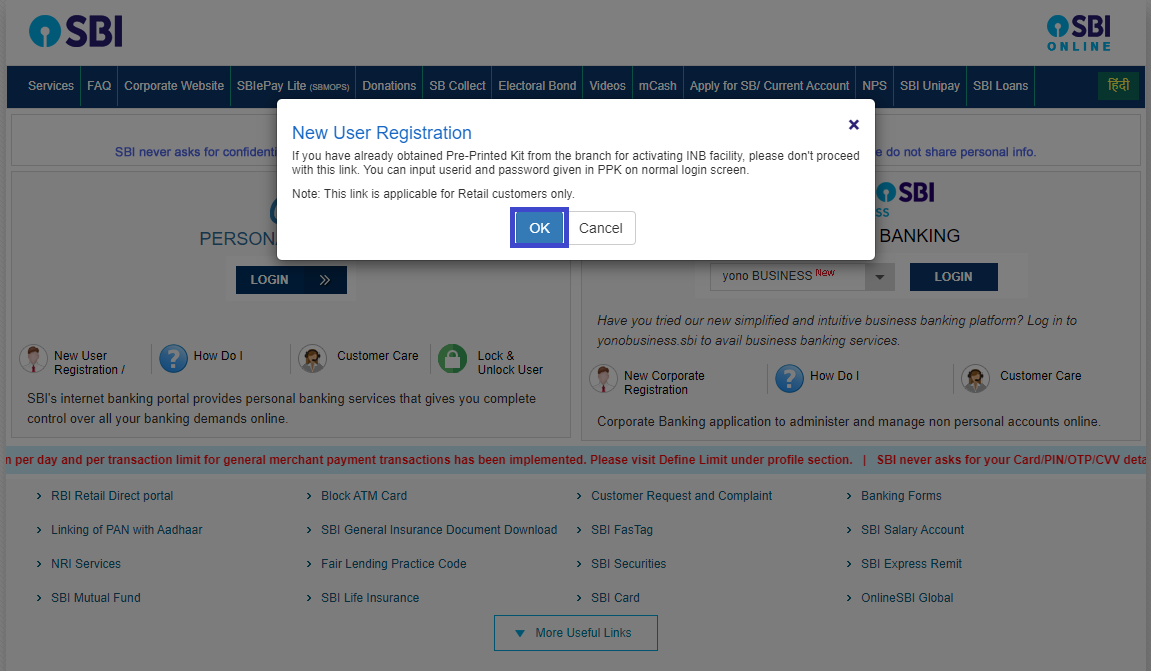Click the personal banking How Do I question icon
The image size is (1151, 671).
(173, 359)
